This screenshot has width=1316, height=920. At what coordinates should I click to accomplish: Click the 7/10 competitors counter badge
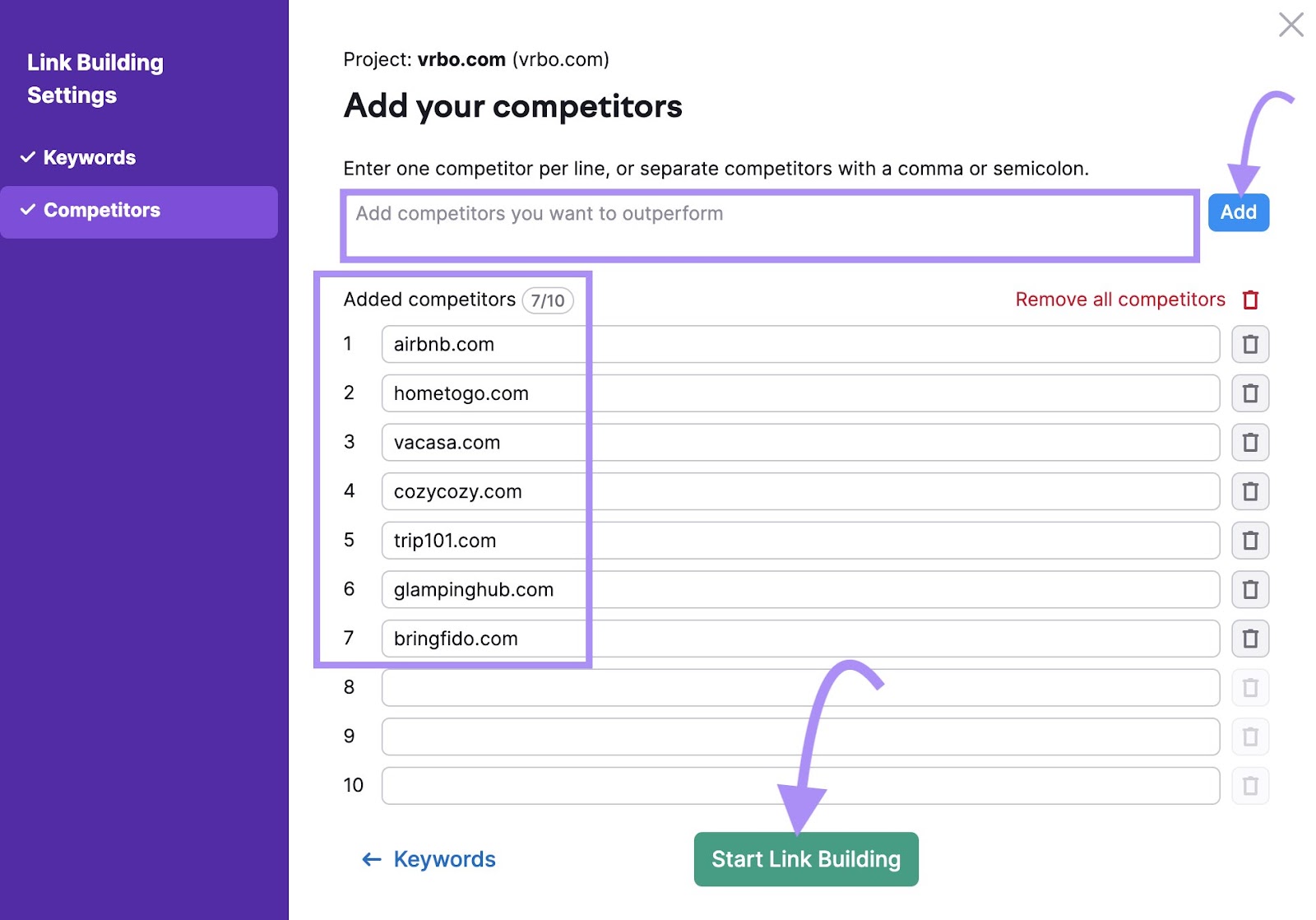[x=547, y=300]
